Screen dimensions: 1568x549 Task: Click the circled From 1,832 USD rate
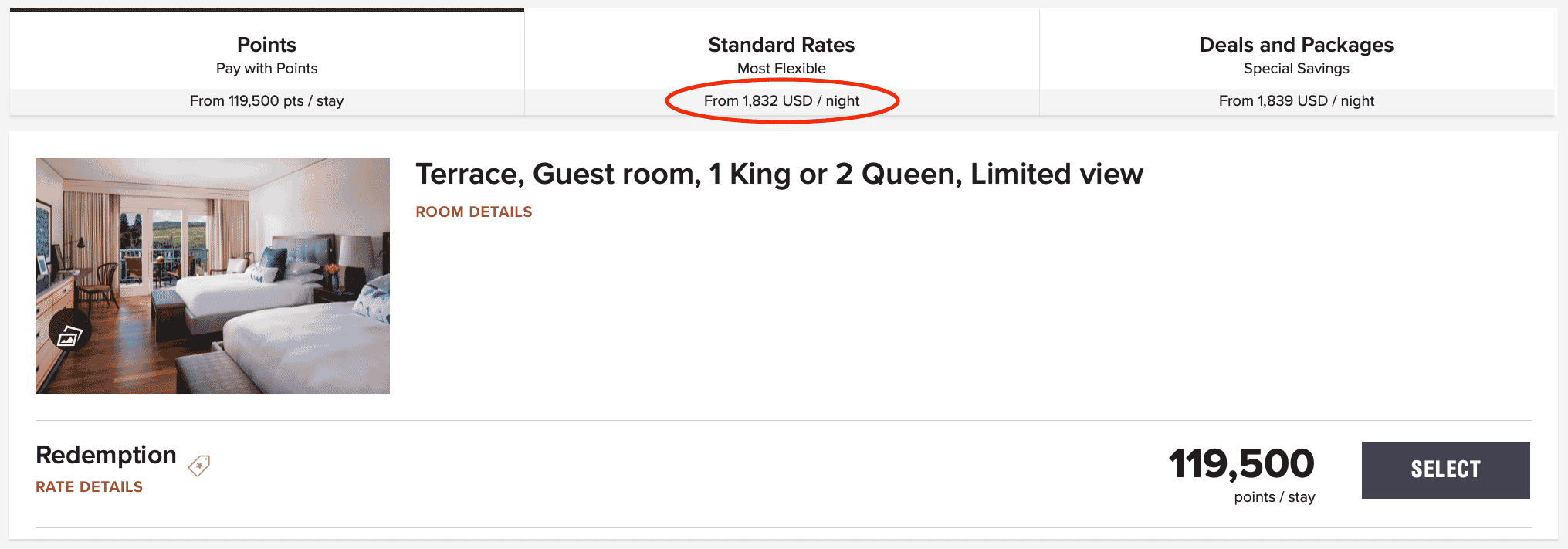point(781,101)
